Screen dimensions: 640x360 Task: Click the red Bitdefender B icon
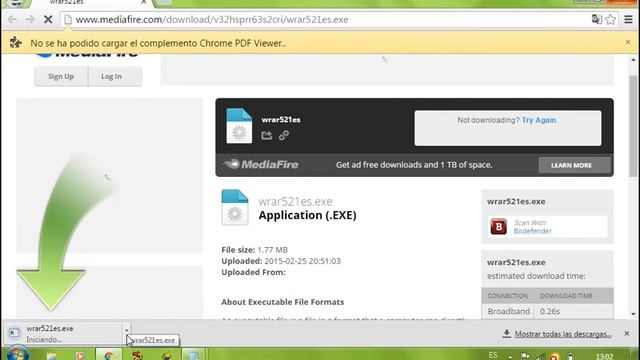(498, 227)
